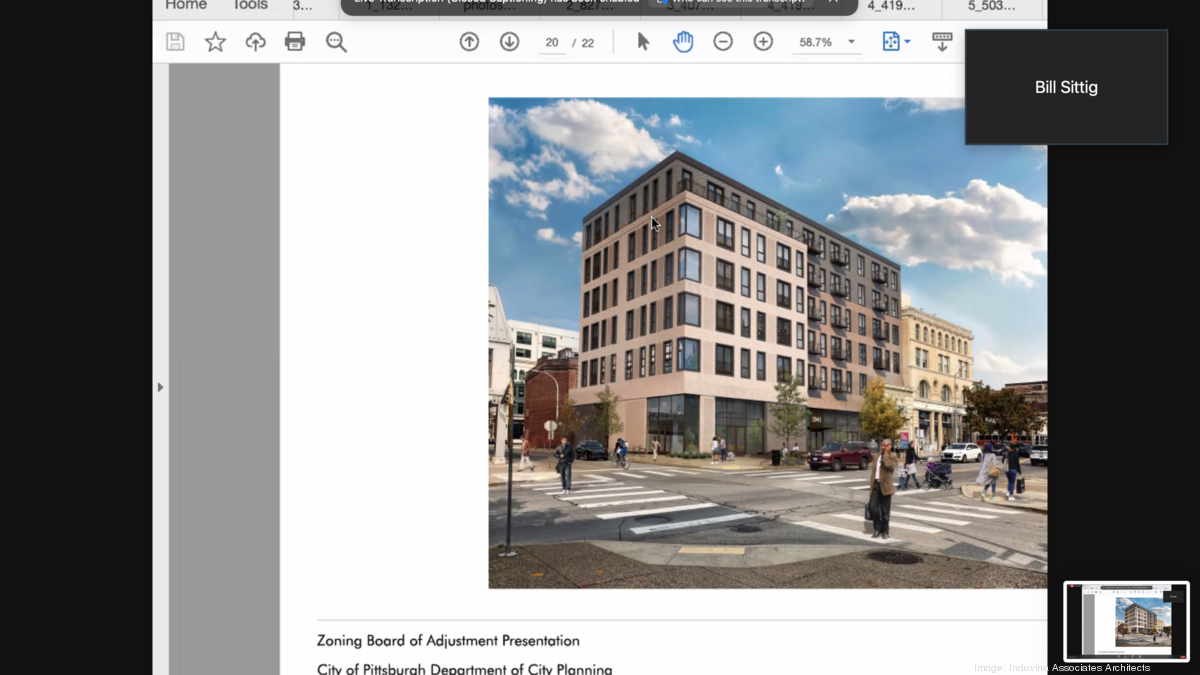The width and height of the screenshot is (1200, 675).
Task: Select the Hand panning tool
Action: 683,41
